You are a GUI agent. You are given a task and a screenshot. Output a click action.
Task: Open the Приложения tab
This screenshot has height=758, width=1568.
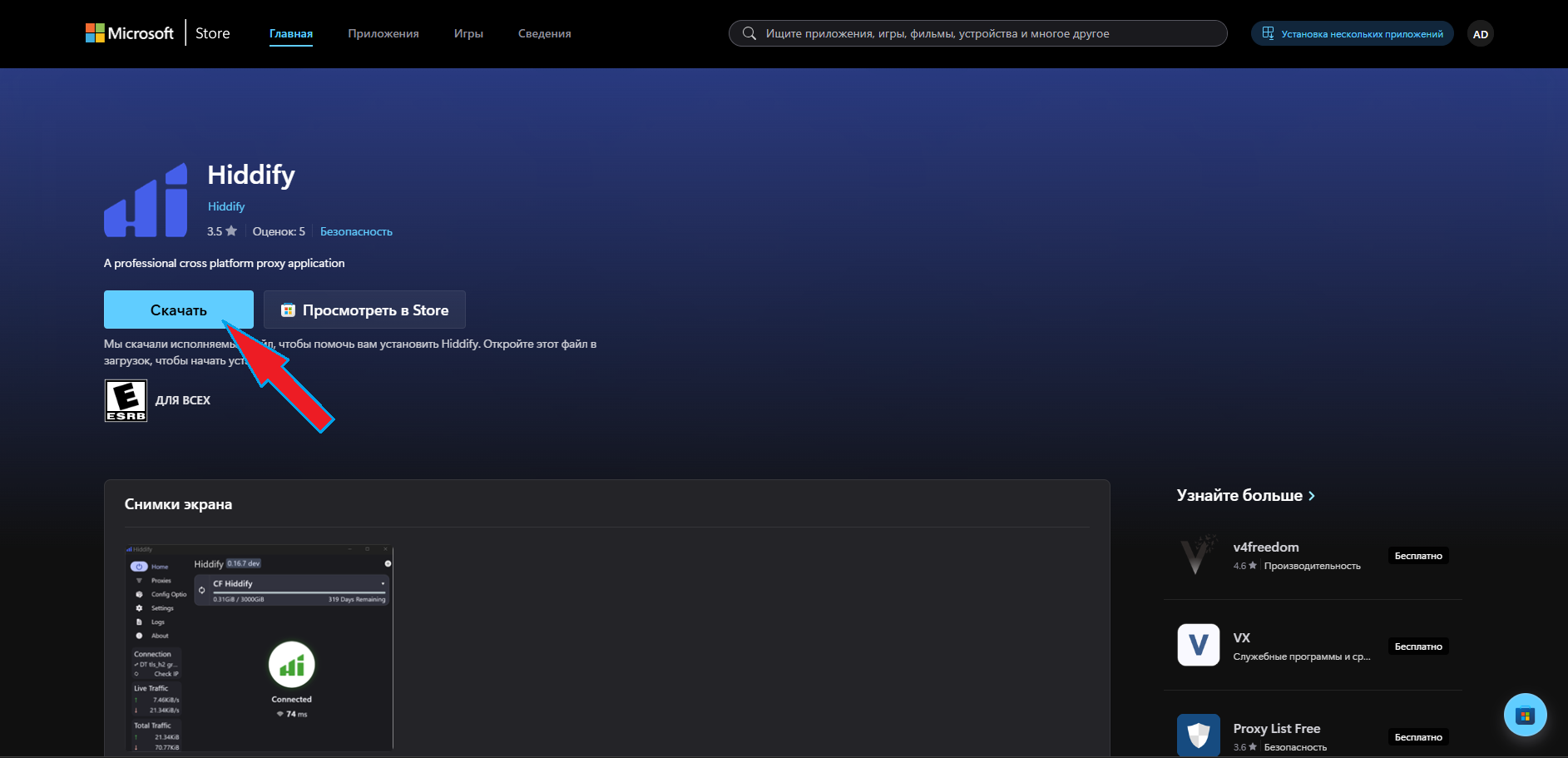click(383, 34)
